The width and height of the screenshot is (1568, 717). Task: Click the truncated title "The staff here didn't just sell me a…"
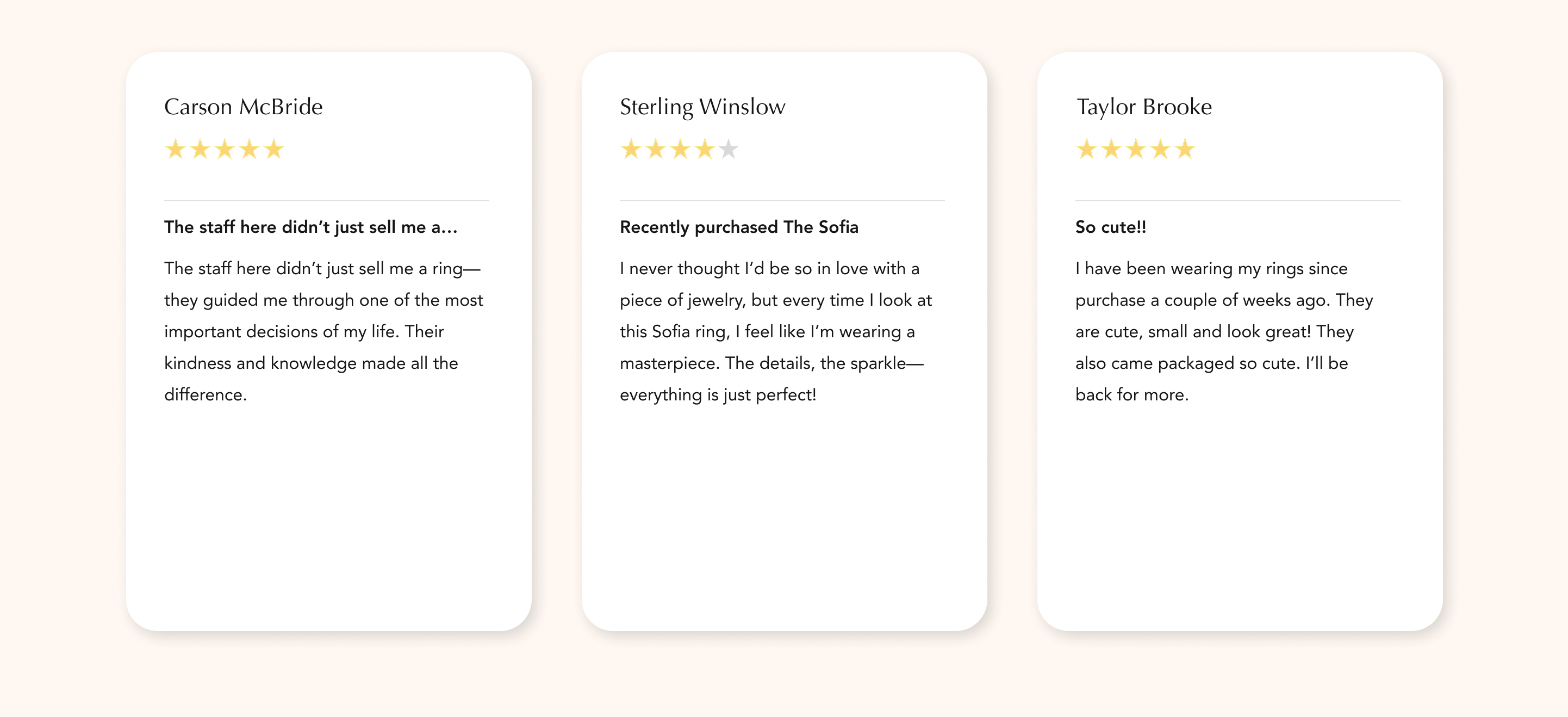pos(310,227)
